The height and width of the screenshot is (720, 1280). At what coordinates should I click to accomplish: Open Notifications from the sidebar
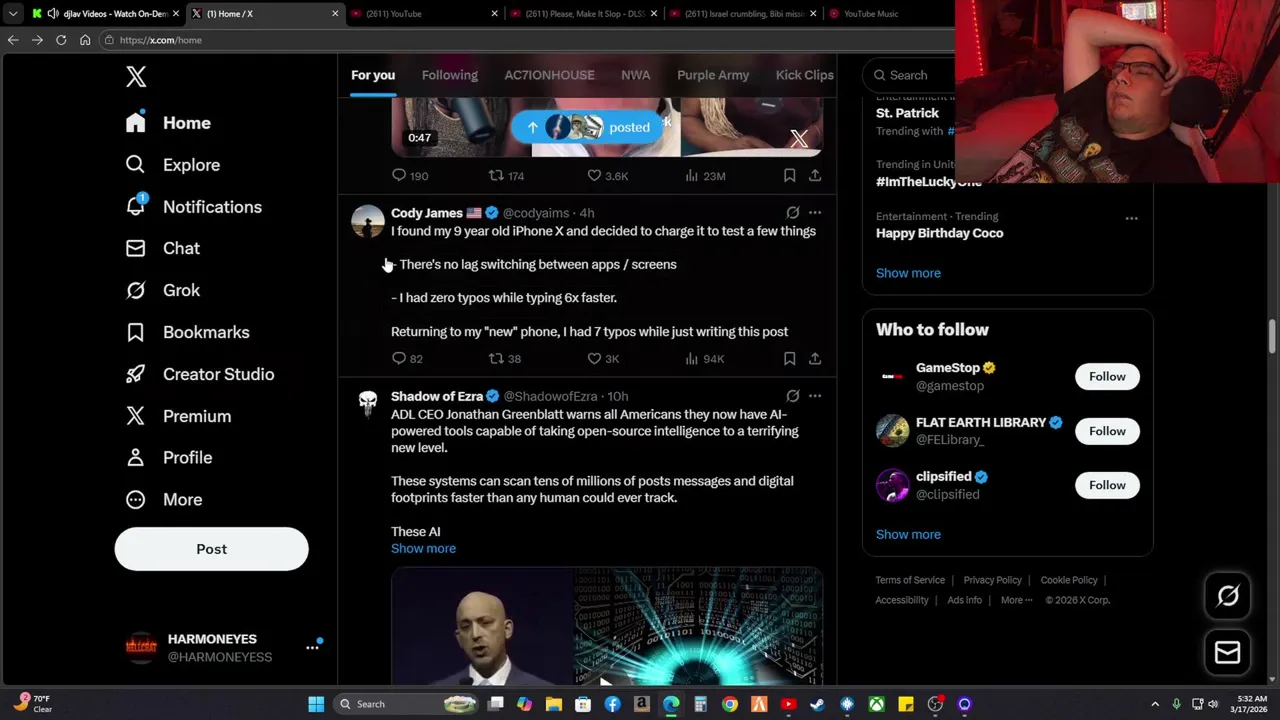coord(193,207)
